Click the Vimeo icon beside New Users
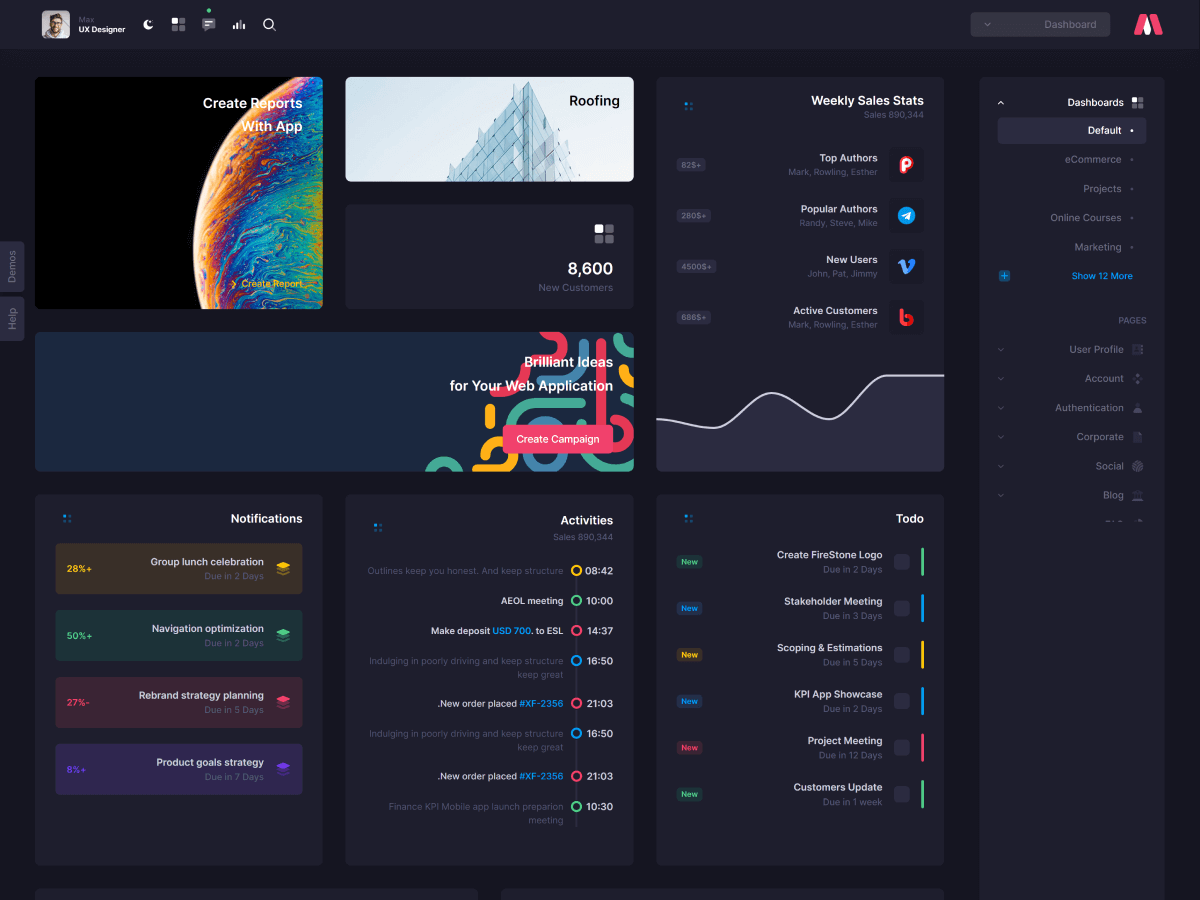The width and height of the screenshot is (1200, 900). click(x=906, y=266)
